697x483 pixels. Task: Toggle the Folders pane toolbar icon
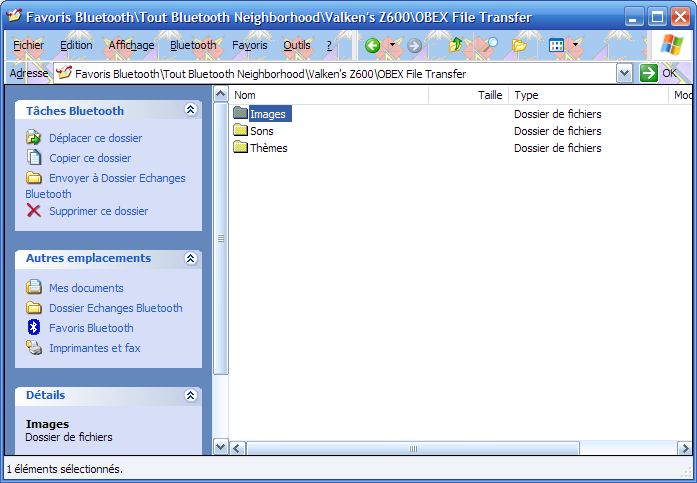[x=519, y=45]
